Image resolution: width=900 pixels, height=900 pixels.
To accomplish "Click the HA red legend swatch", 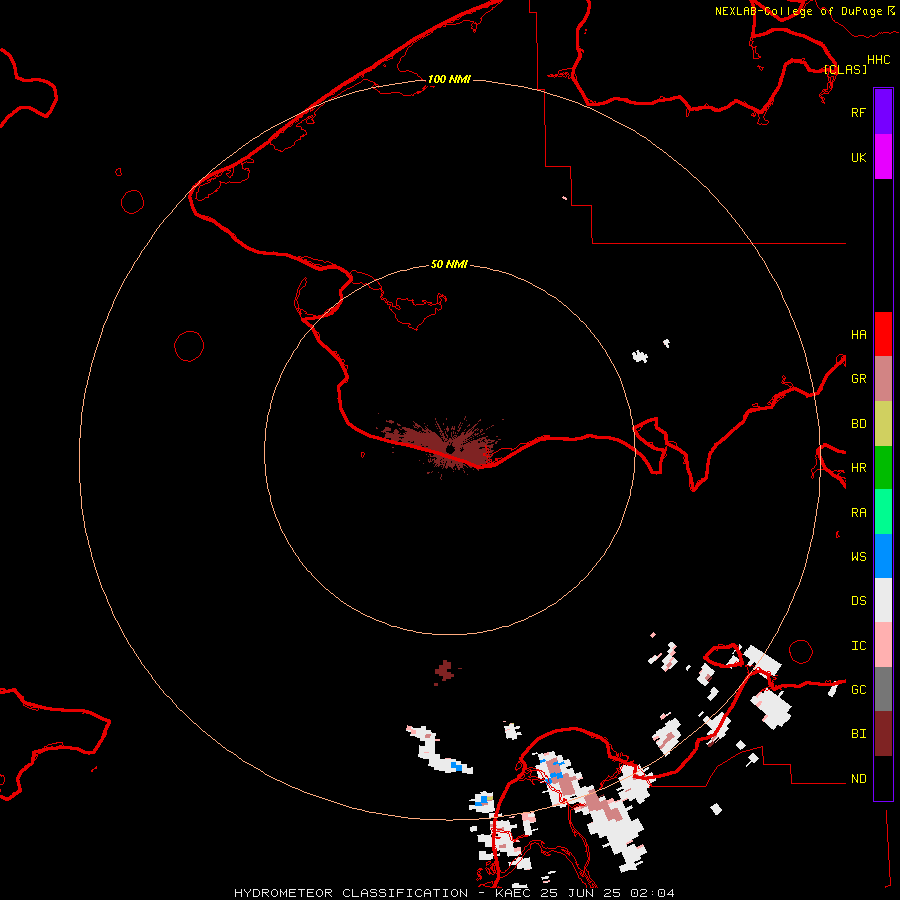I will click(883, 334).
